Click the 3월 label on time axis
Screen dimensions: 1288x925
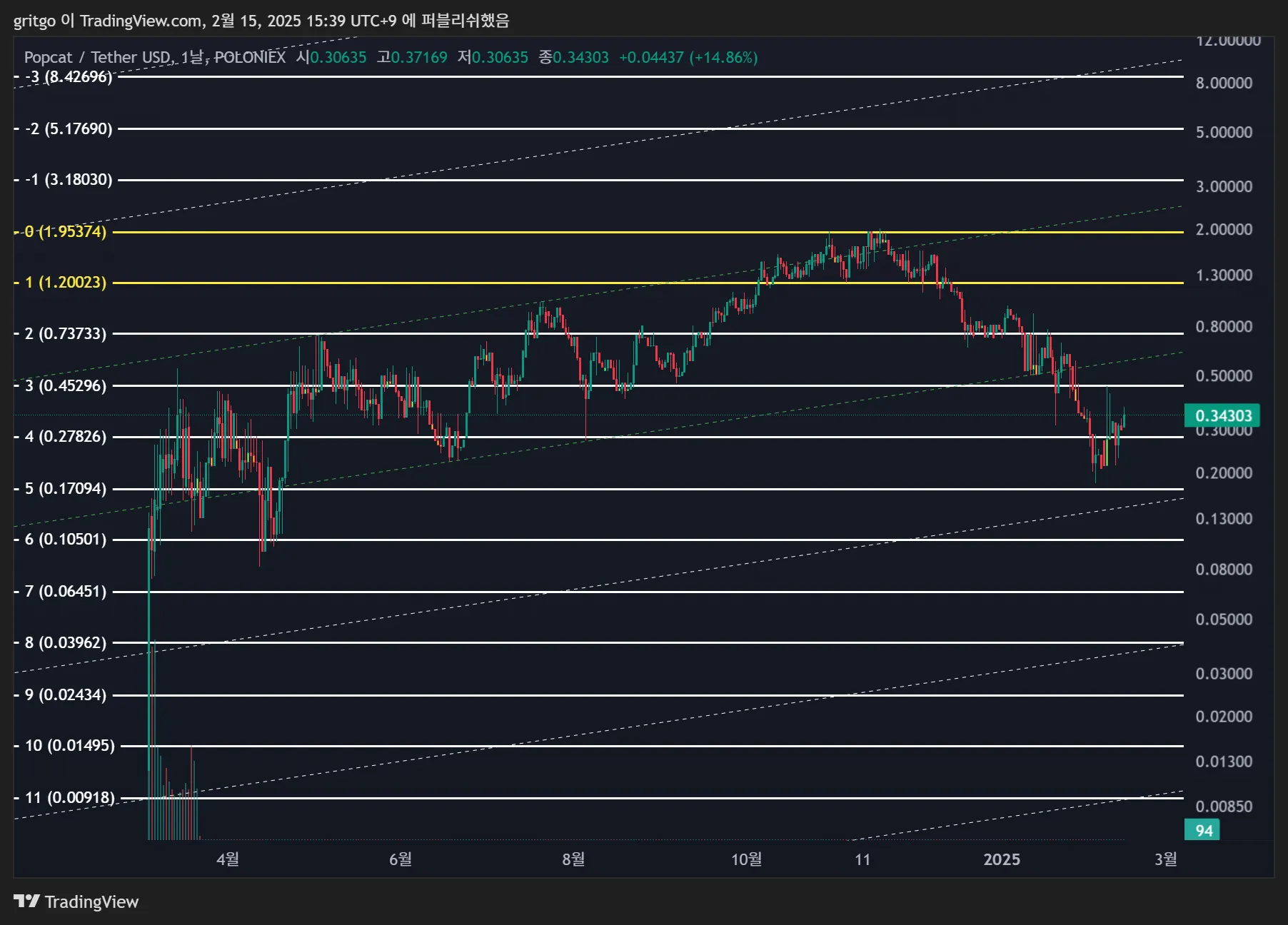1166,859
